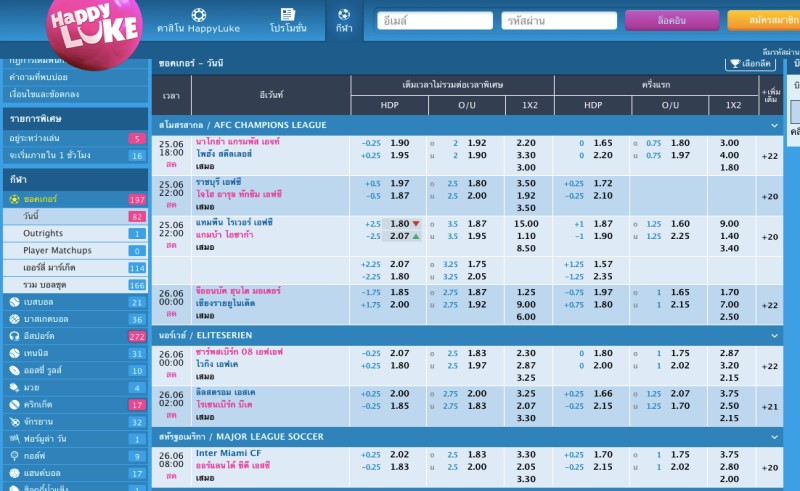Image resolution: width=800 pixels, height=491 pixels.
Task: Click the purple login button
Action: [x=672, y=20]
